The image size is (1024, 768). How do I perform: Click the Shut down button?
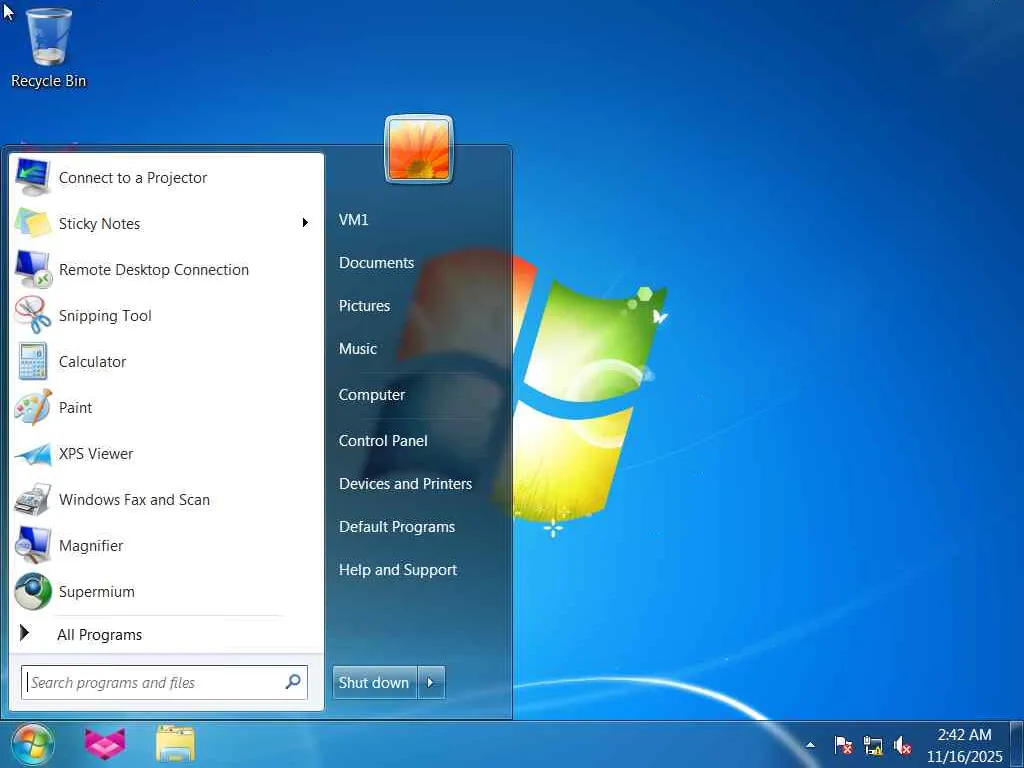(374, 682)
